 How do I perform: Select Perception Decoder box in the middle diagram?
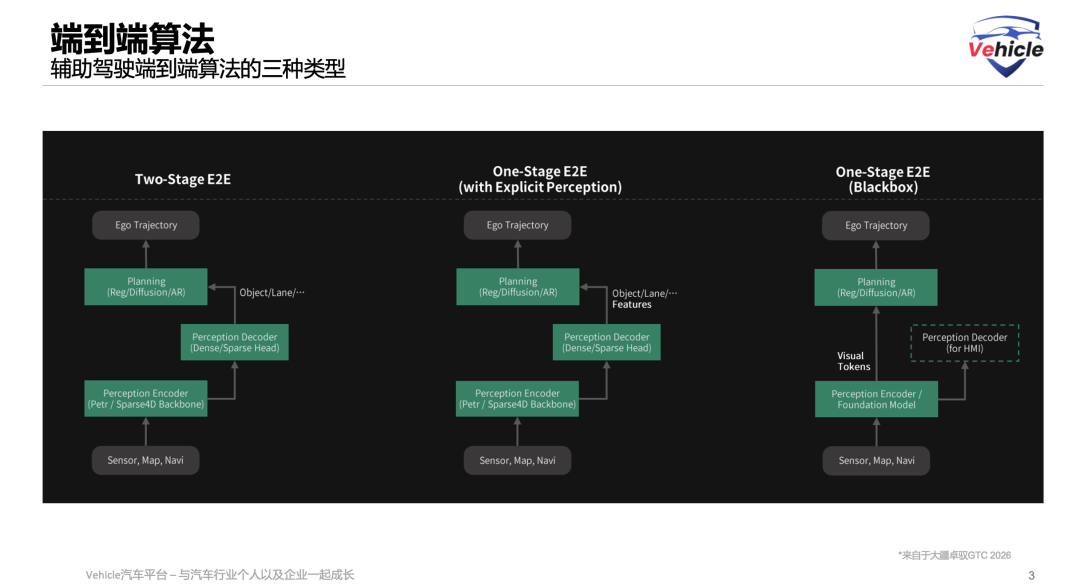pos(606,343)
